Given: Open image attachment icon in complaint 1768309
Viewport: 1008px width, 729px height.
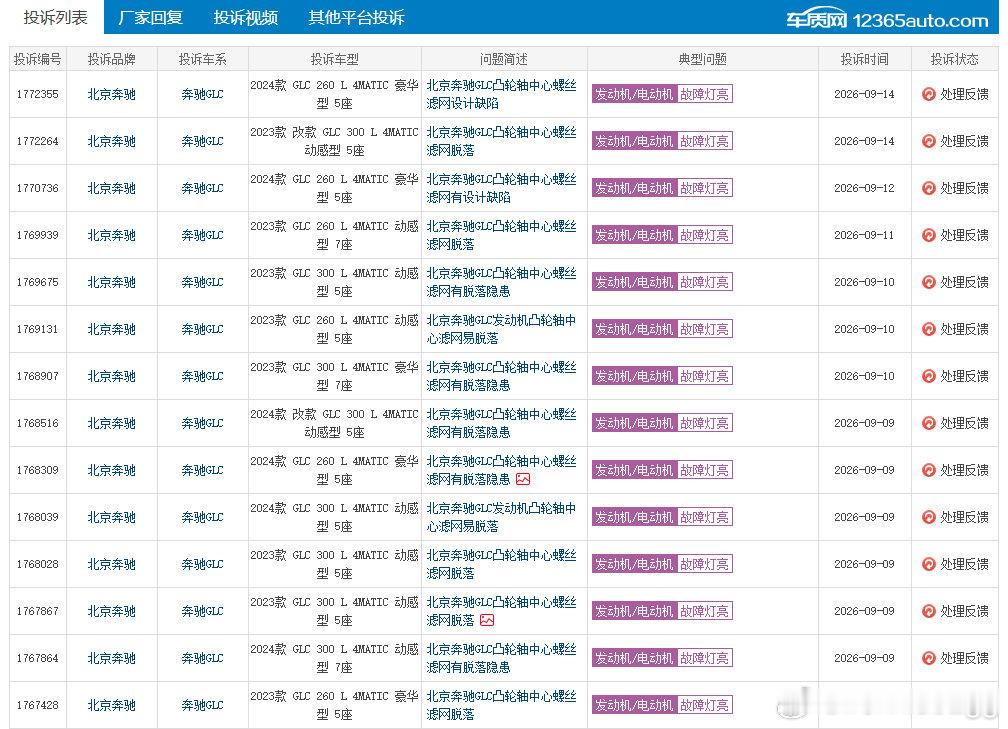Looking at the screenshot, I should pos(523,479).
